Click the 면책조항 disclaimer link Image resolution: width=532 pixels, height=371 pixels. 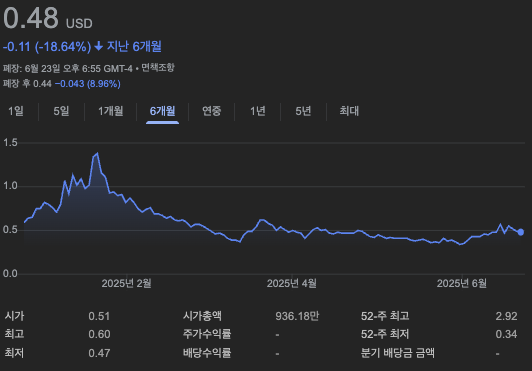tap(158, 68)
